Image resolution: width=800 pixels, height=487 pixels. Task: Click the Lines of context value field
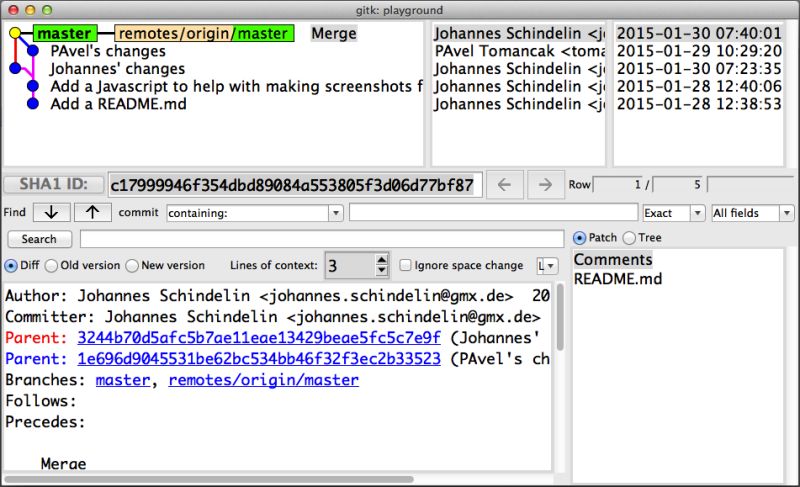(x=350, y=266)
